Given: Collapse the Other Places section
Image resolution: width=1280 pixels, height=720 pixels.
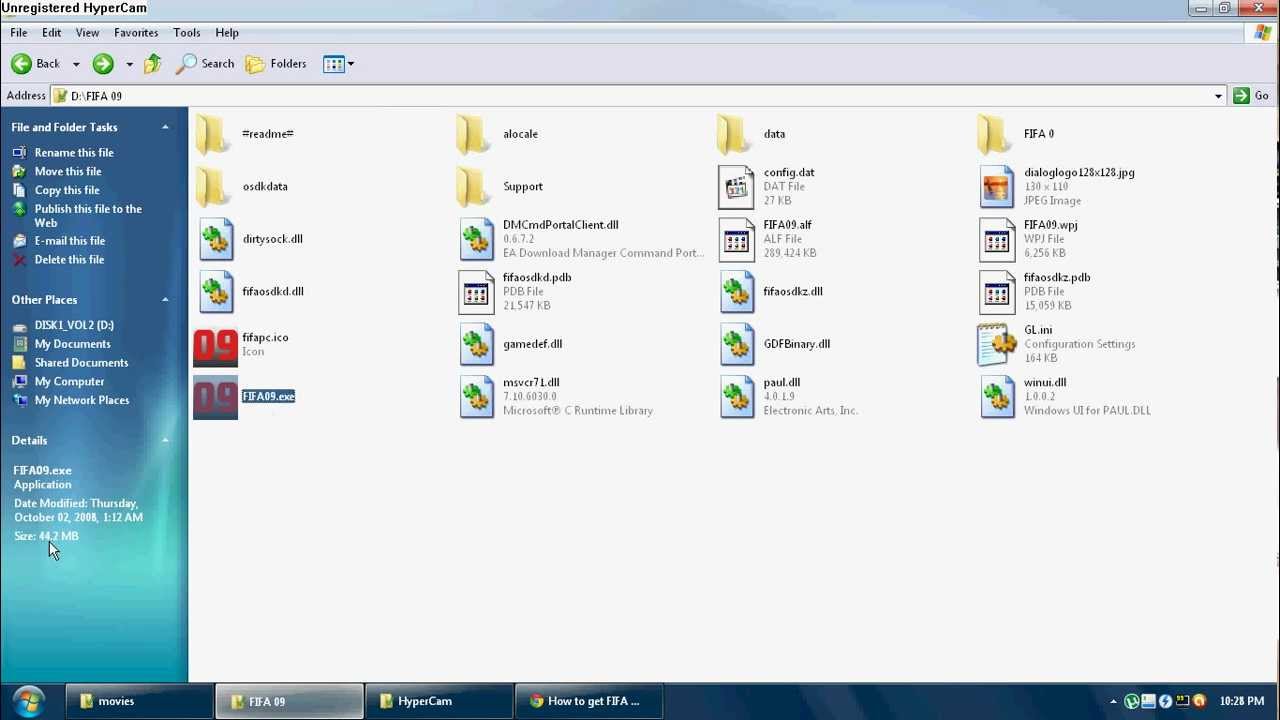Looking at the screenshot, I should [165, 300].
